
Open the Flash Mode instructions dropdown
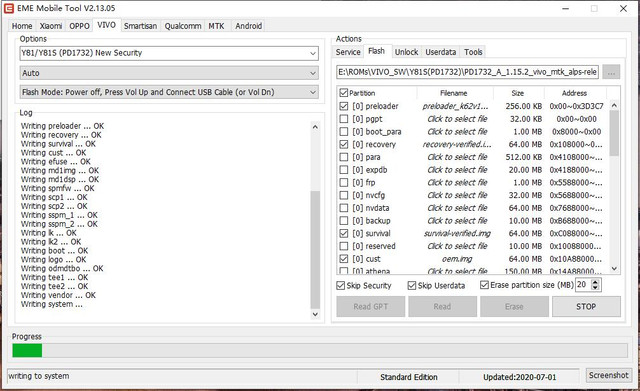pos(169,92)
